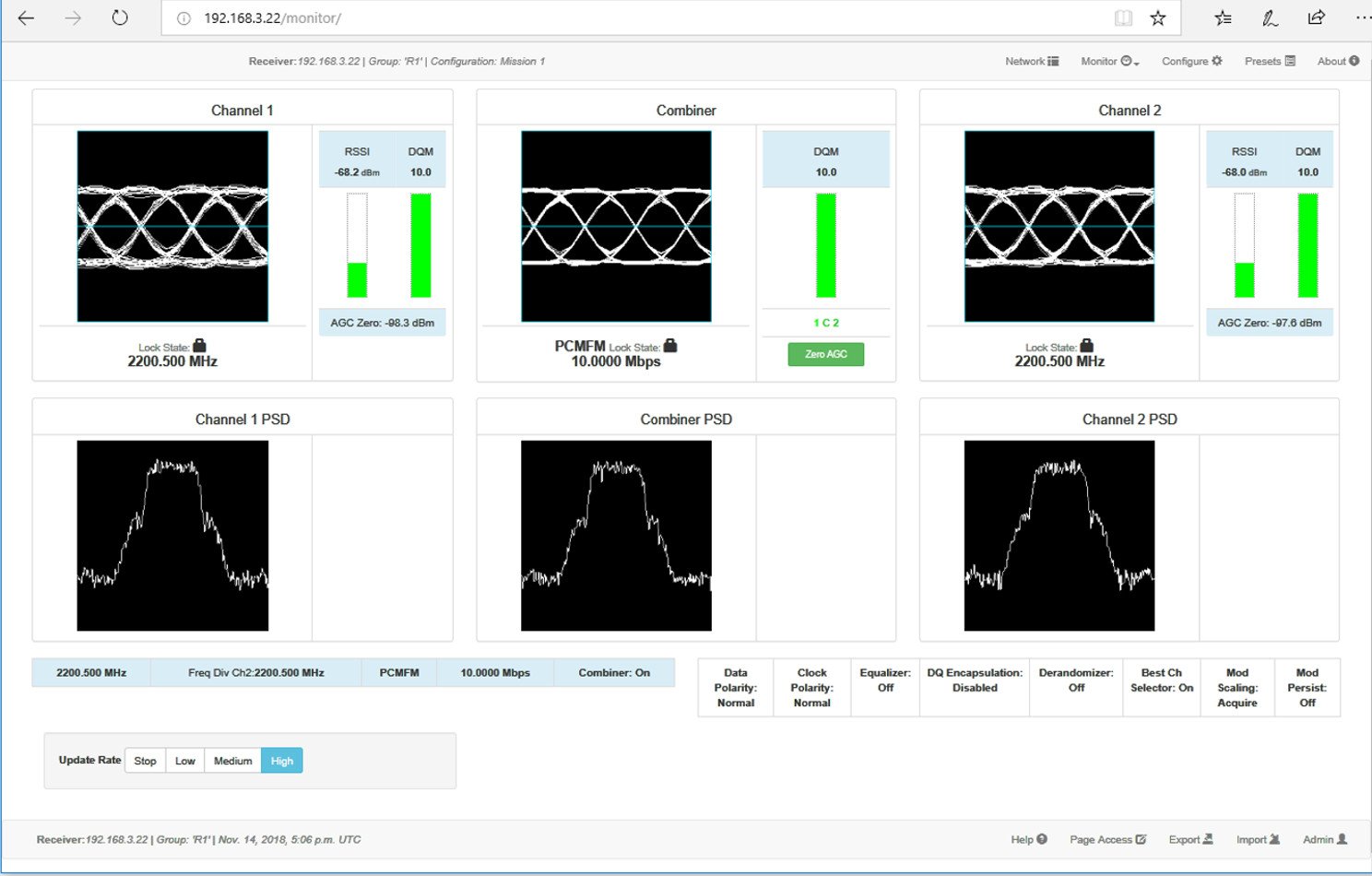Screen dimensions: 1372x876
Task: Open the Configure menu
Action: (1192, 61)
